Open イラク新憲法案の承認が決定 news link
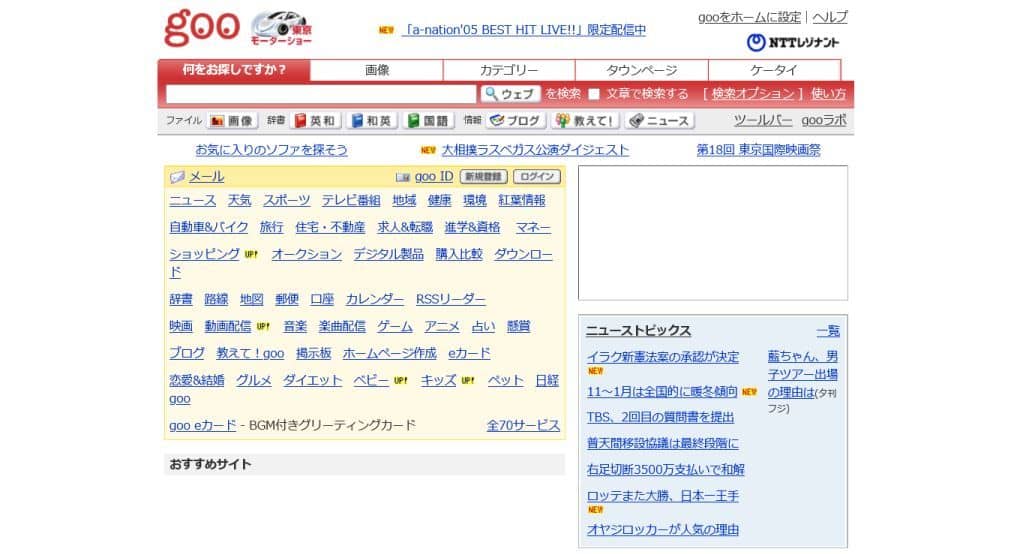 pyautogui.click(x=663, y=357)
